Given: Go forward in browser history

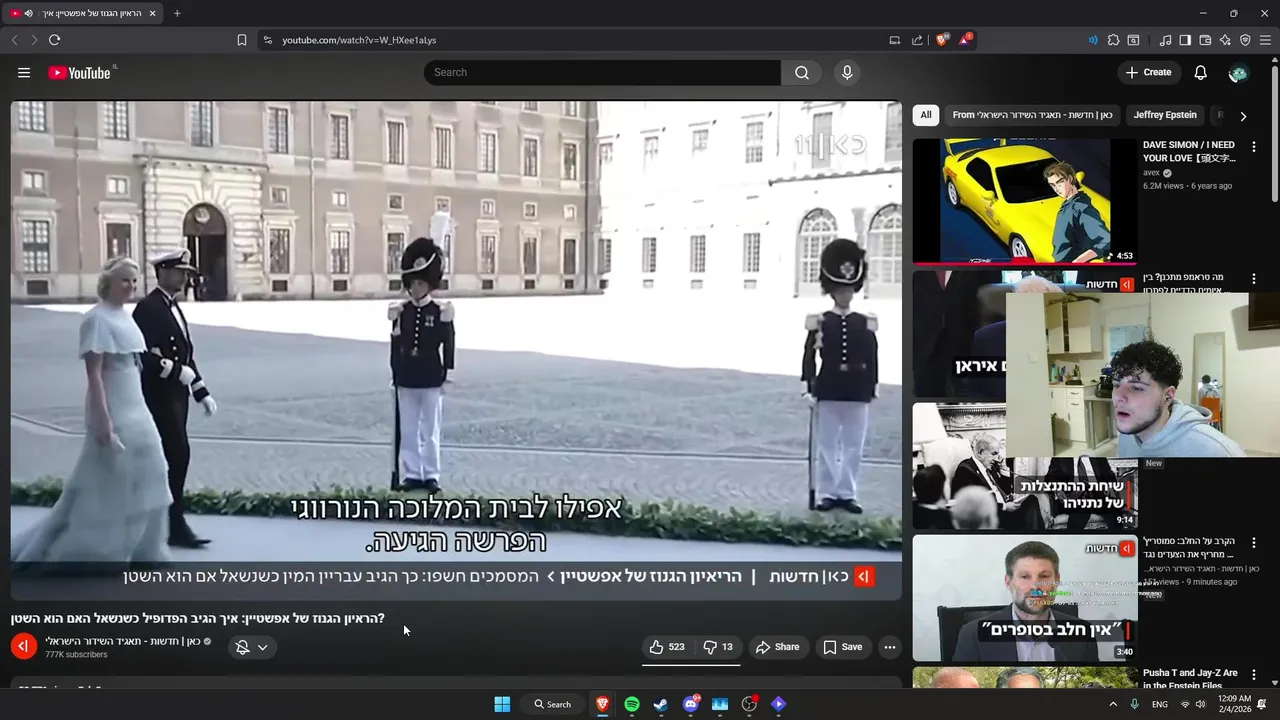Looking at the screenshot, I should pos(34,40).
